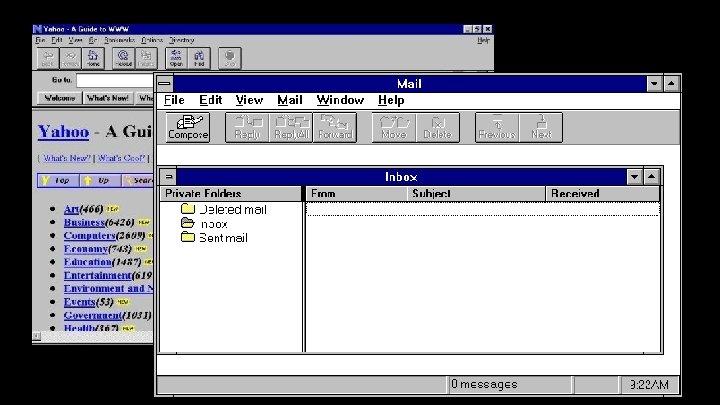720x405 pixels.
Task: Click the What's New! directory button
Action: (107, 98)
